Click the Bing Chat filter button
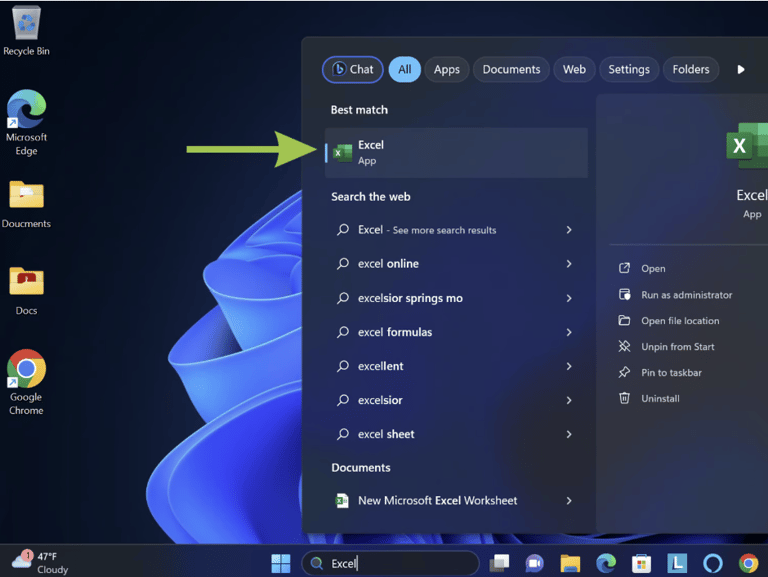 [353, 70]
